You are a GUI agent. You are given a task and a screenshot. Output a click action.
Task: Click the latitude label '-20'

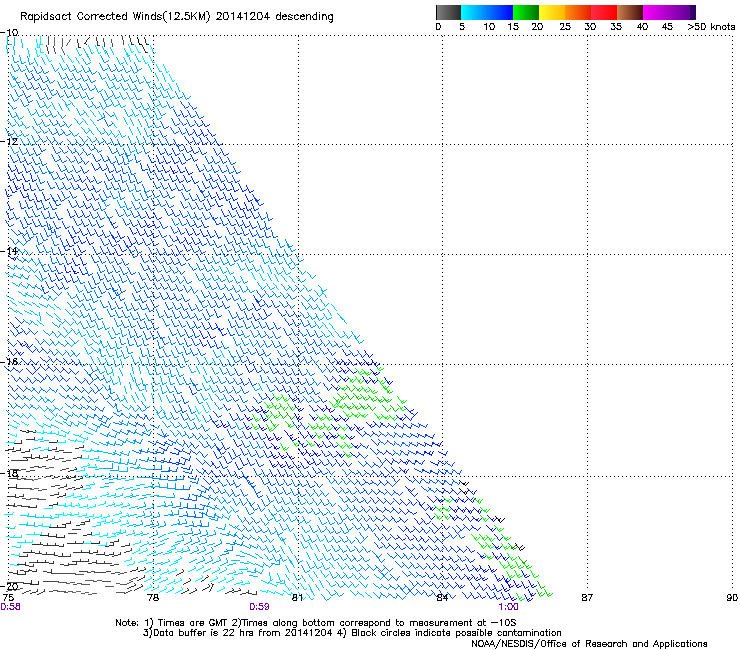pos(9,586)
